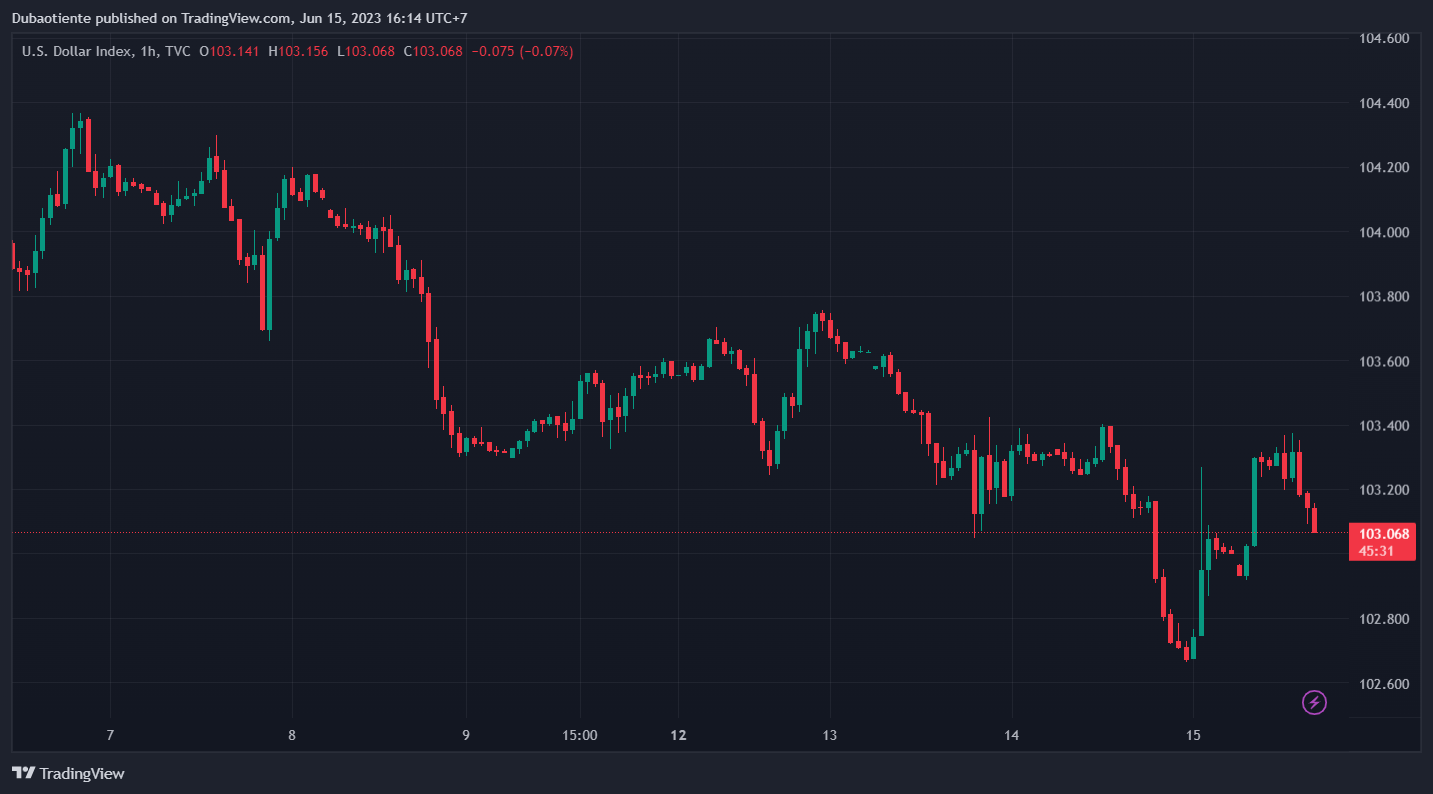Select the 104.600 price axis label
This screenshot has height=794, width=1433.
pyautogui.click(x=1384, y=38)
